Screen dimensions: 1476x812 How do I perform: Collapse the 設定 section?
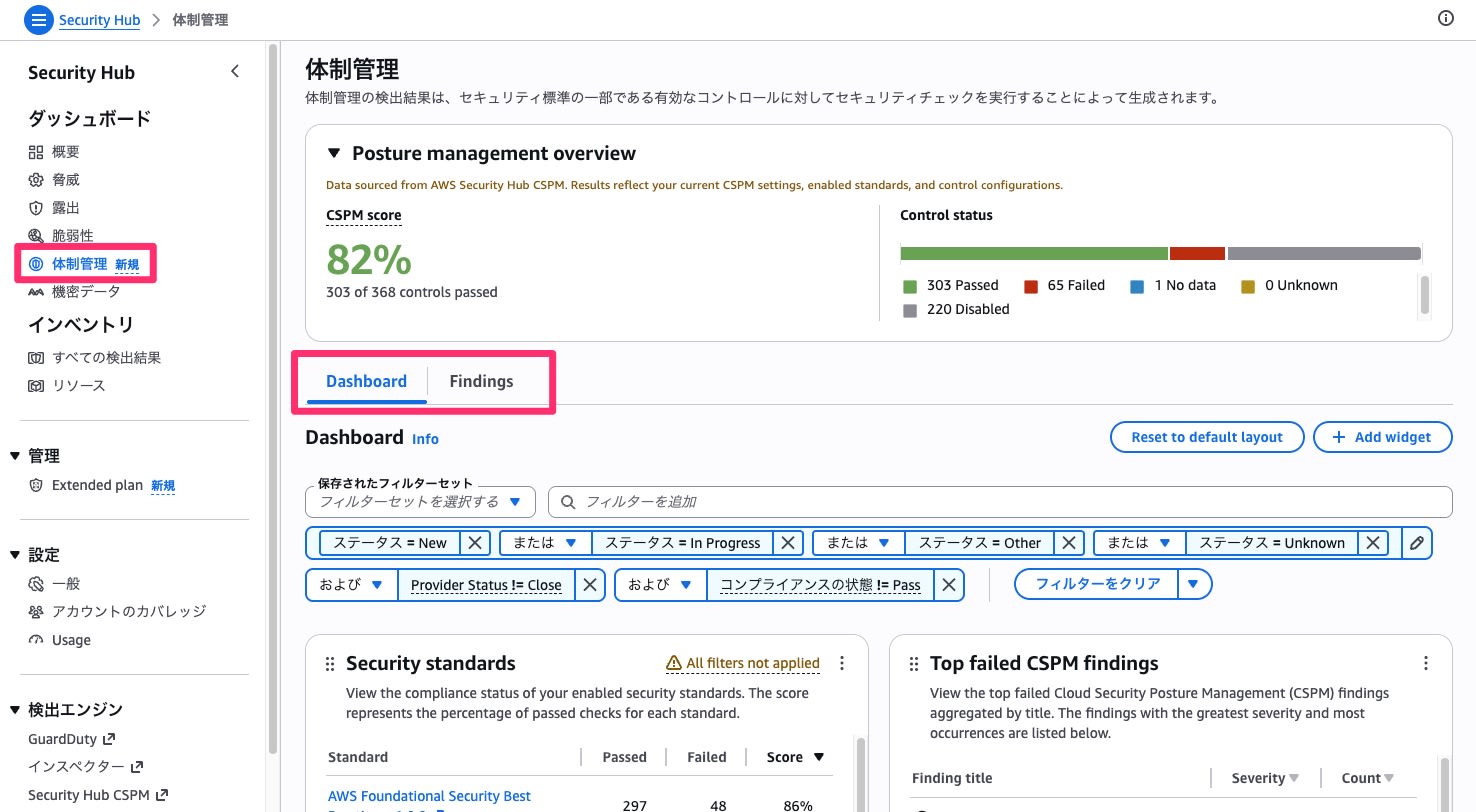coord(15,555)
